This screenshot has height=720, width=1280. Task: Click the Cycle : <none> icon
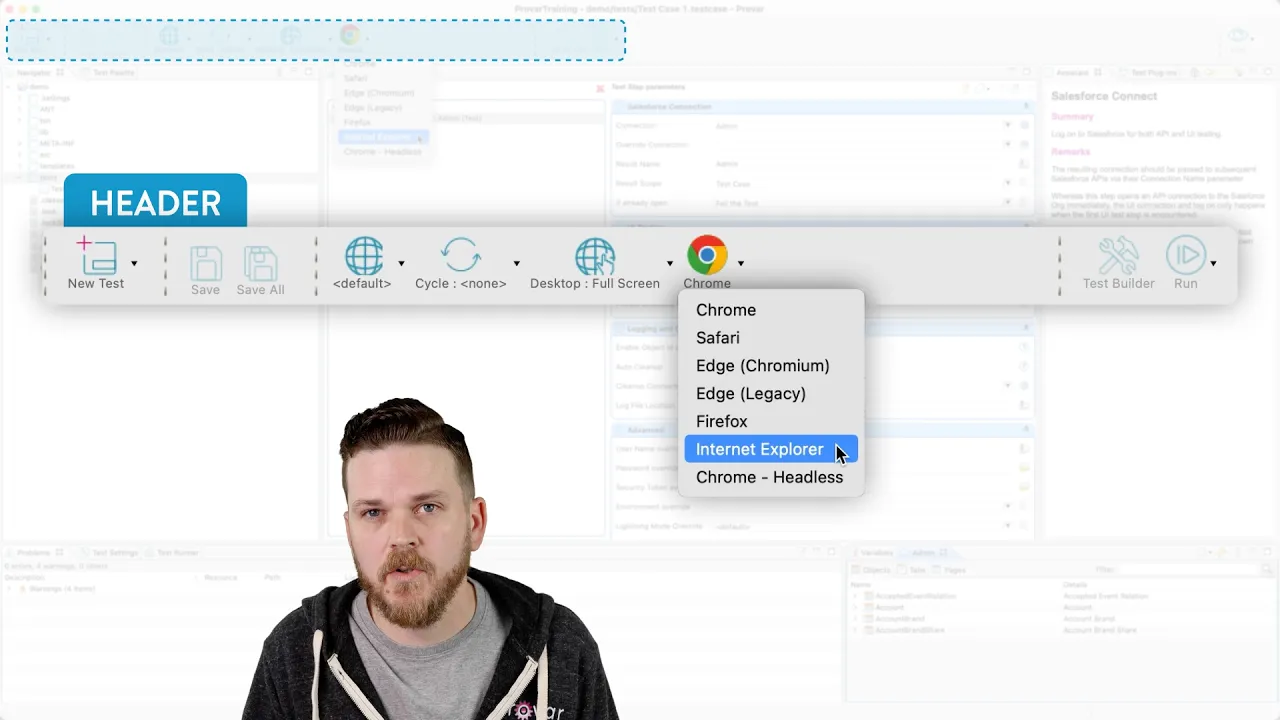[x=461, y=256]
